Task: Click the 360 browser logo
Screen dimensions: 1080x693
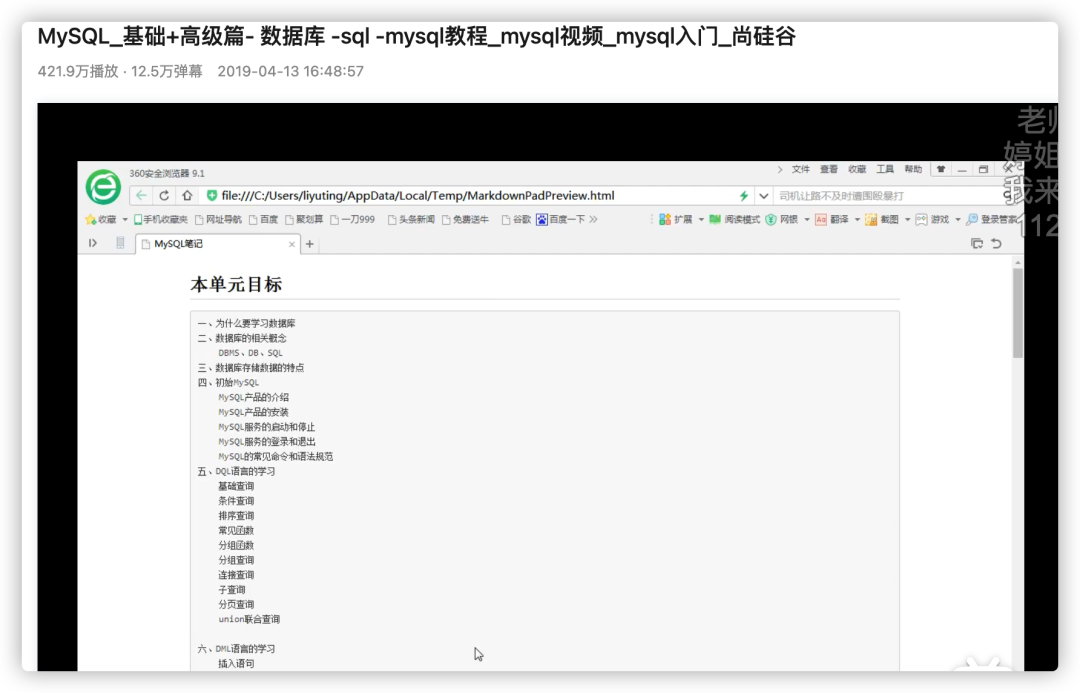Action: 101,188
